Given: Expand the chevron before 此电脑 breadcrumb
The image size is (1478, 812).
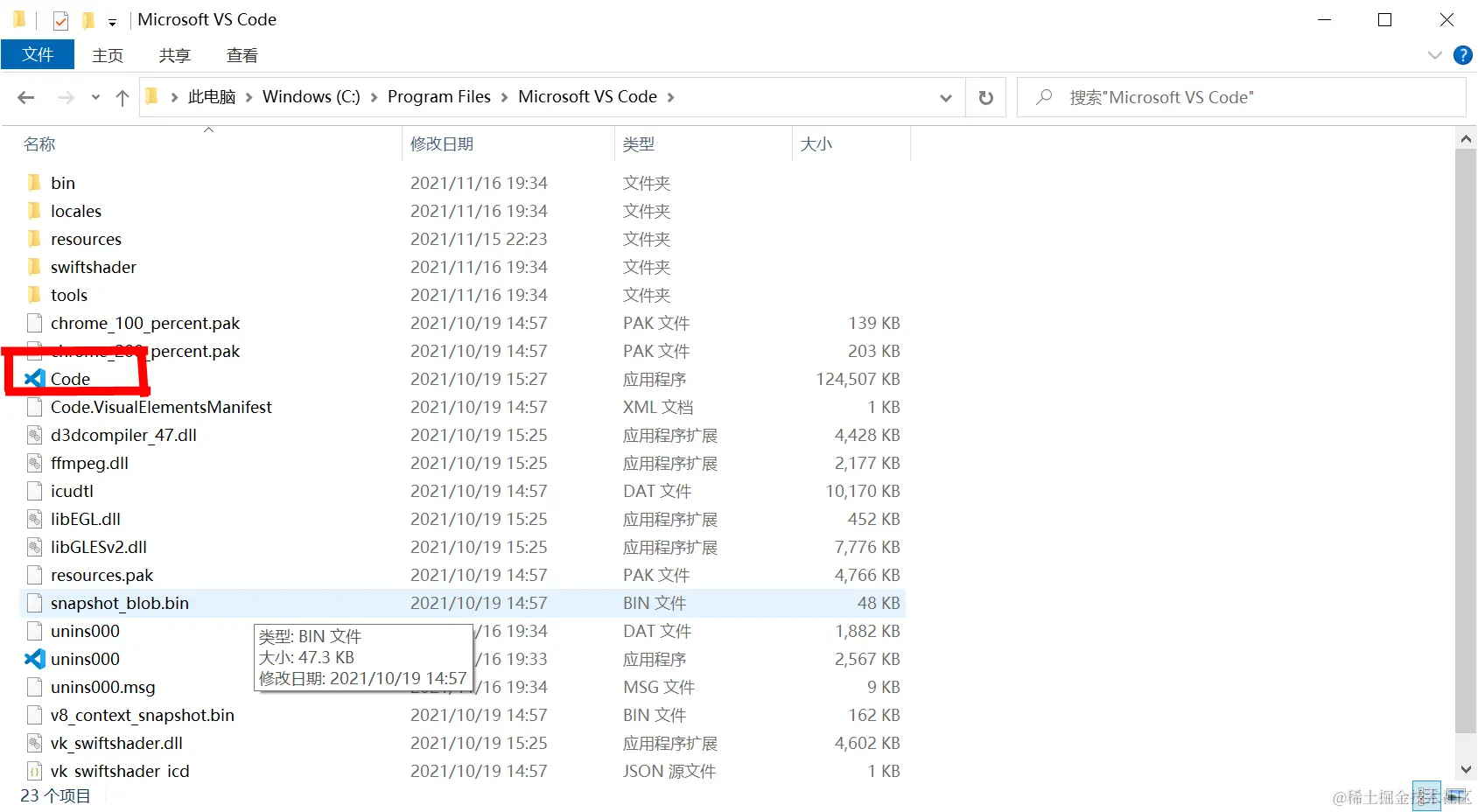Looking at the screenshot, I should (174, 97).
